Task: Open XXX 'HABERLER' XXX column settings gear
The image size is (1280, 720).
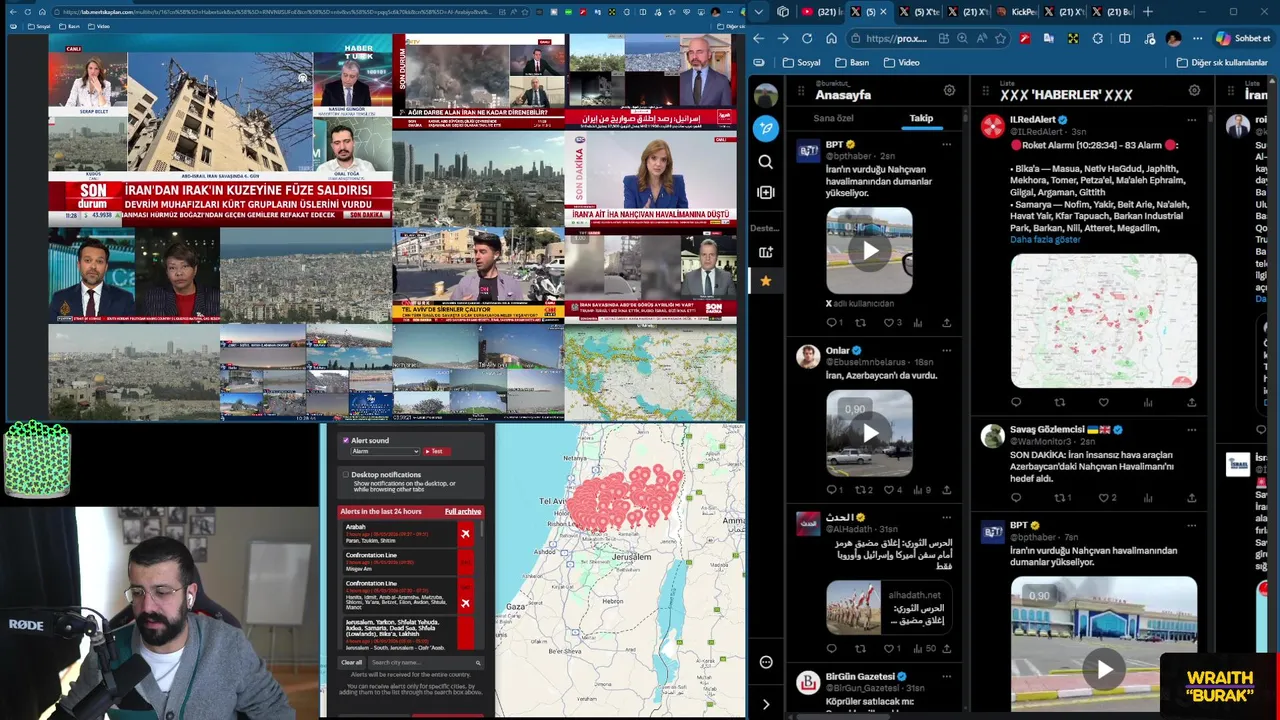Action: tap(1194, 90)
